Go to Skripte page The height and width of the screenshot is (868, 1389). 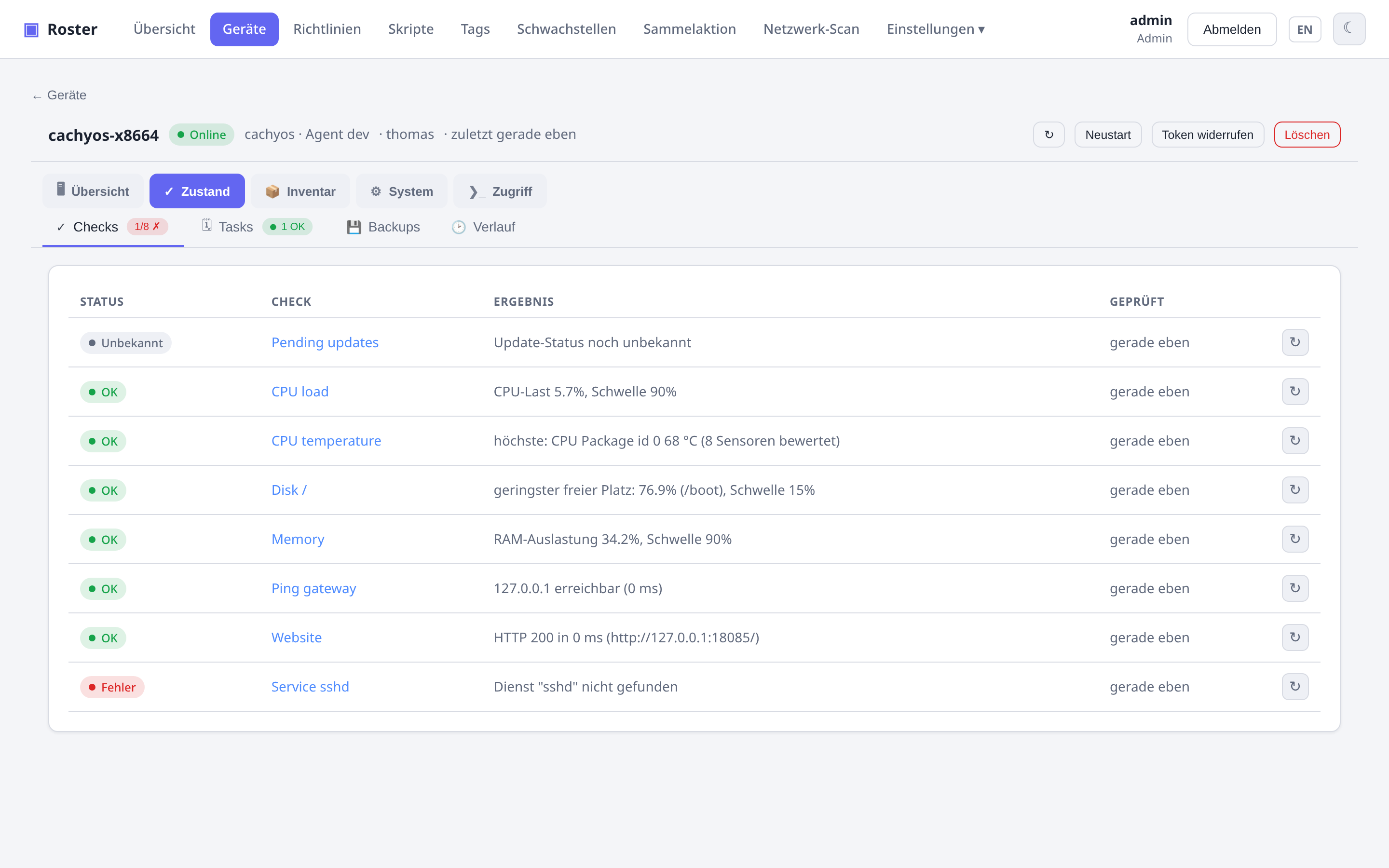pos(411,29)
